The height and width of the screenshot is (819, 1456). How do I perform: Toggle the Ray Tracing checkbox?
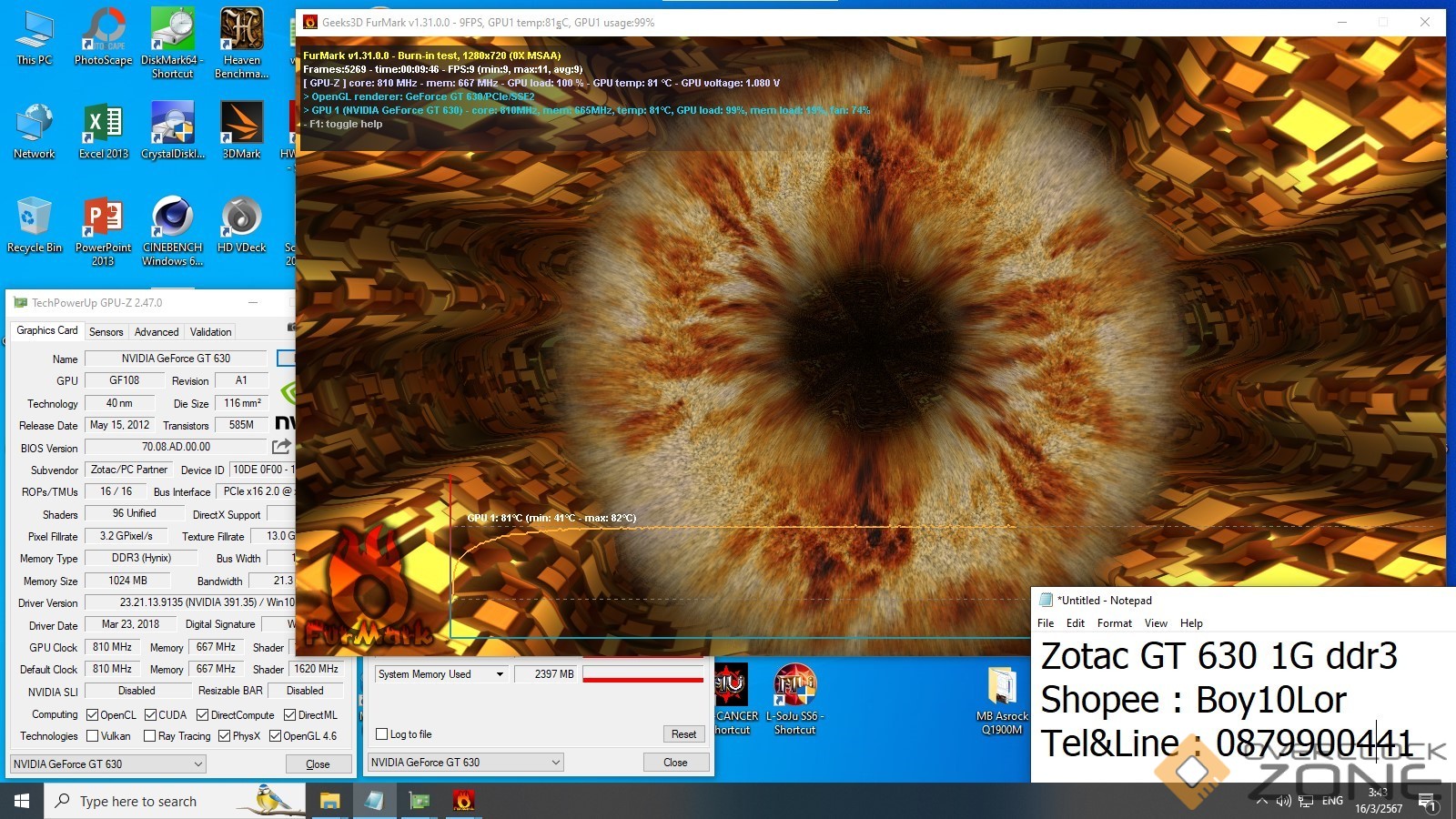point(149,736)
